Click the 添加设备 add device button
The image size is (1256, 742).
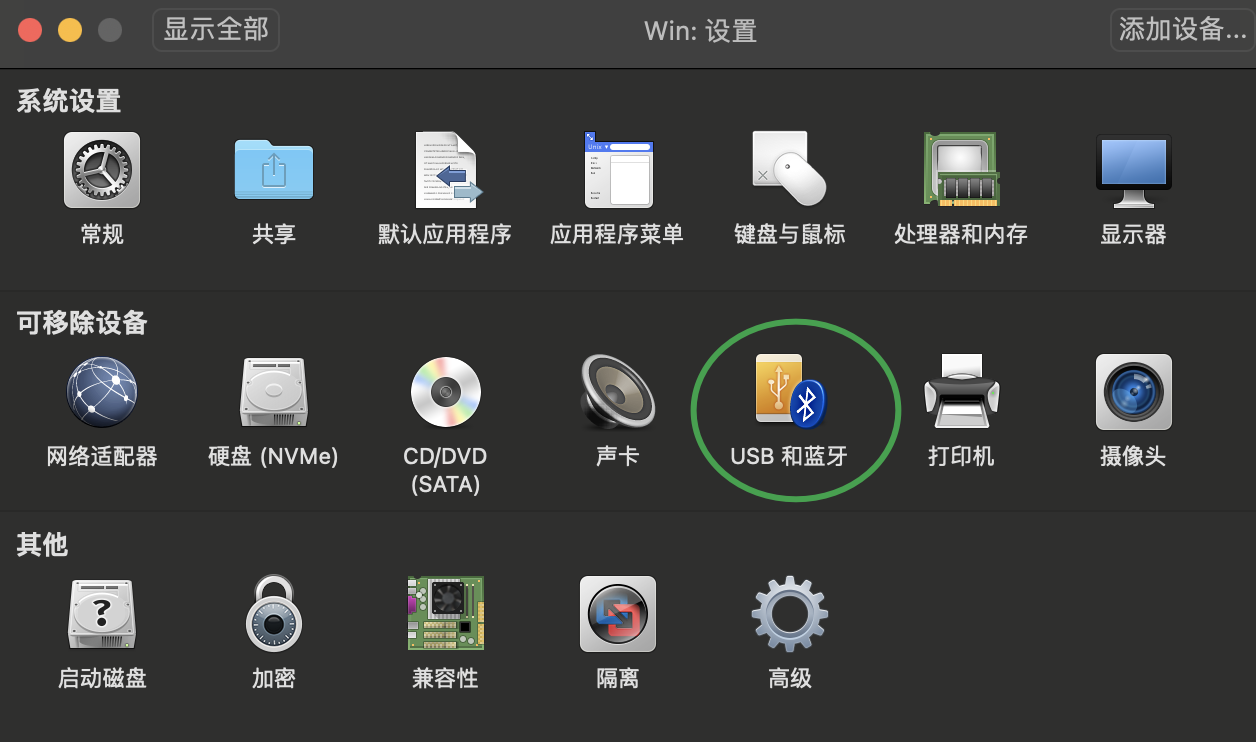1183,30
